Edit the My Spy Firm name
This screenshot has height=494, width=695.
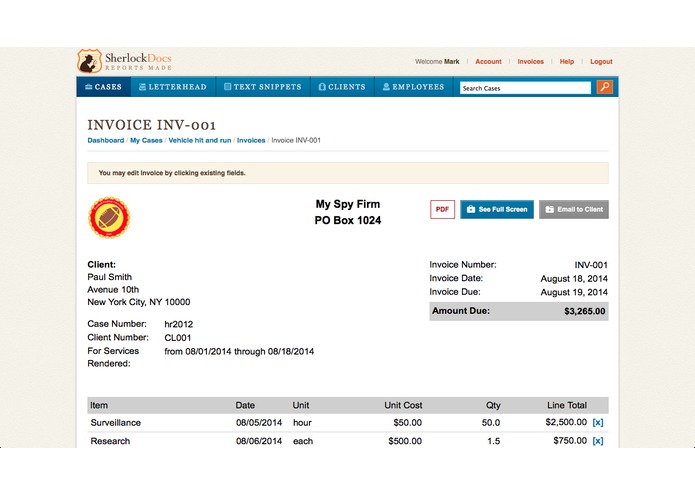click(348, 204)
